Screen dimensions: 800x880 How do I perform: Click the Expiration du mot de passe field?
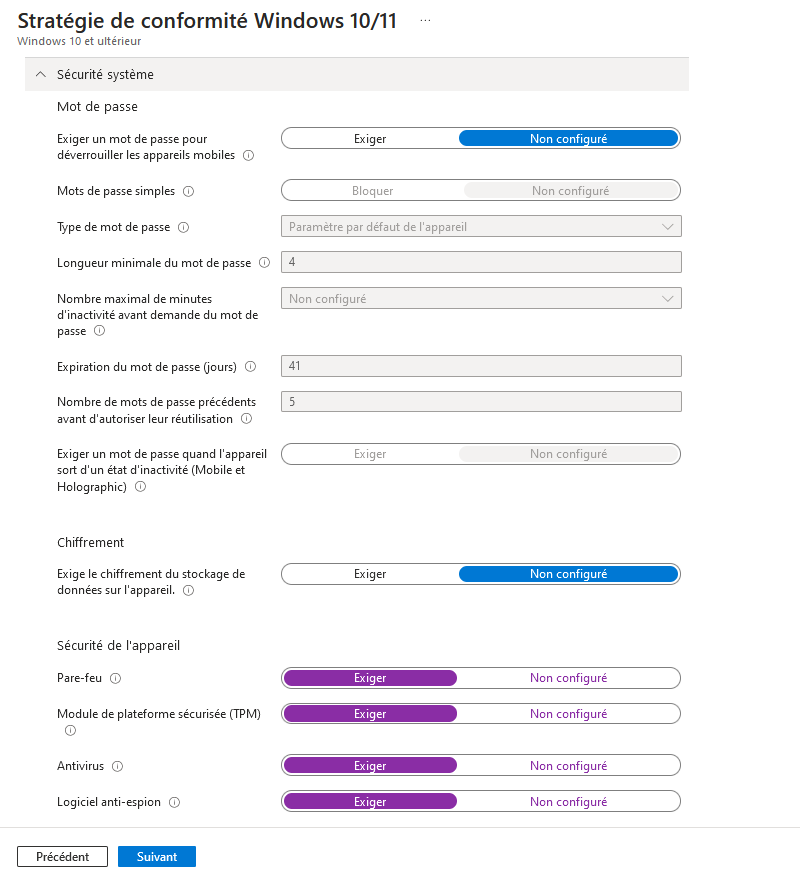(481, 366)
